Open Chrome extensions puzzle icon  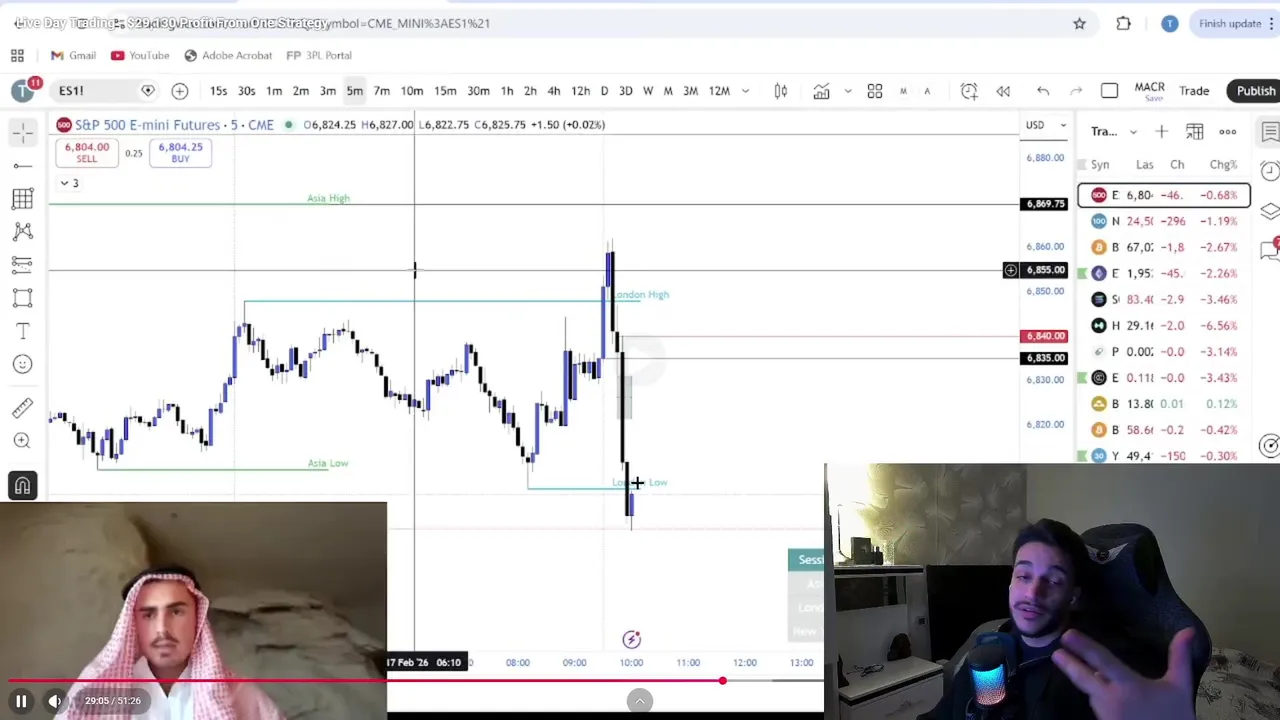pyautogui.click(x=1123, y=23)
